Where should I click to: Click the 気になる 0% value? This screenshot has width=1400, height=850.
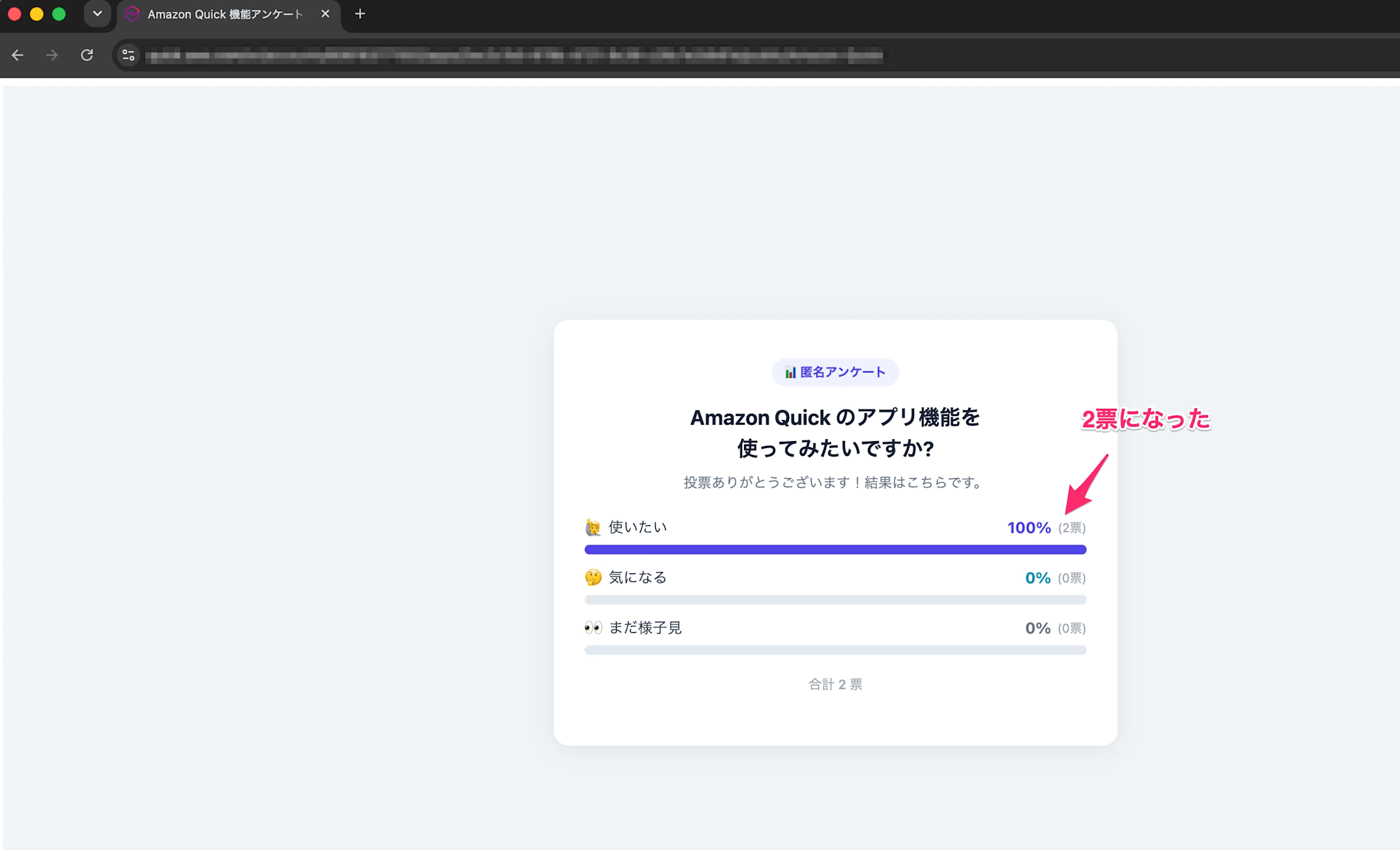1038,578
